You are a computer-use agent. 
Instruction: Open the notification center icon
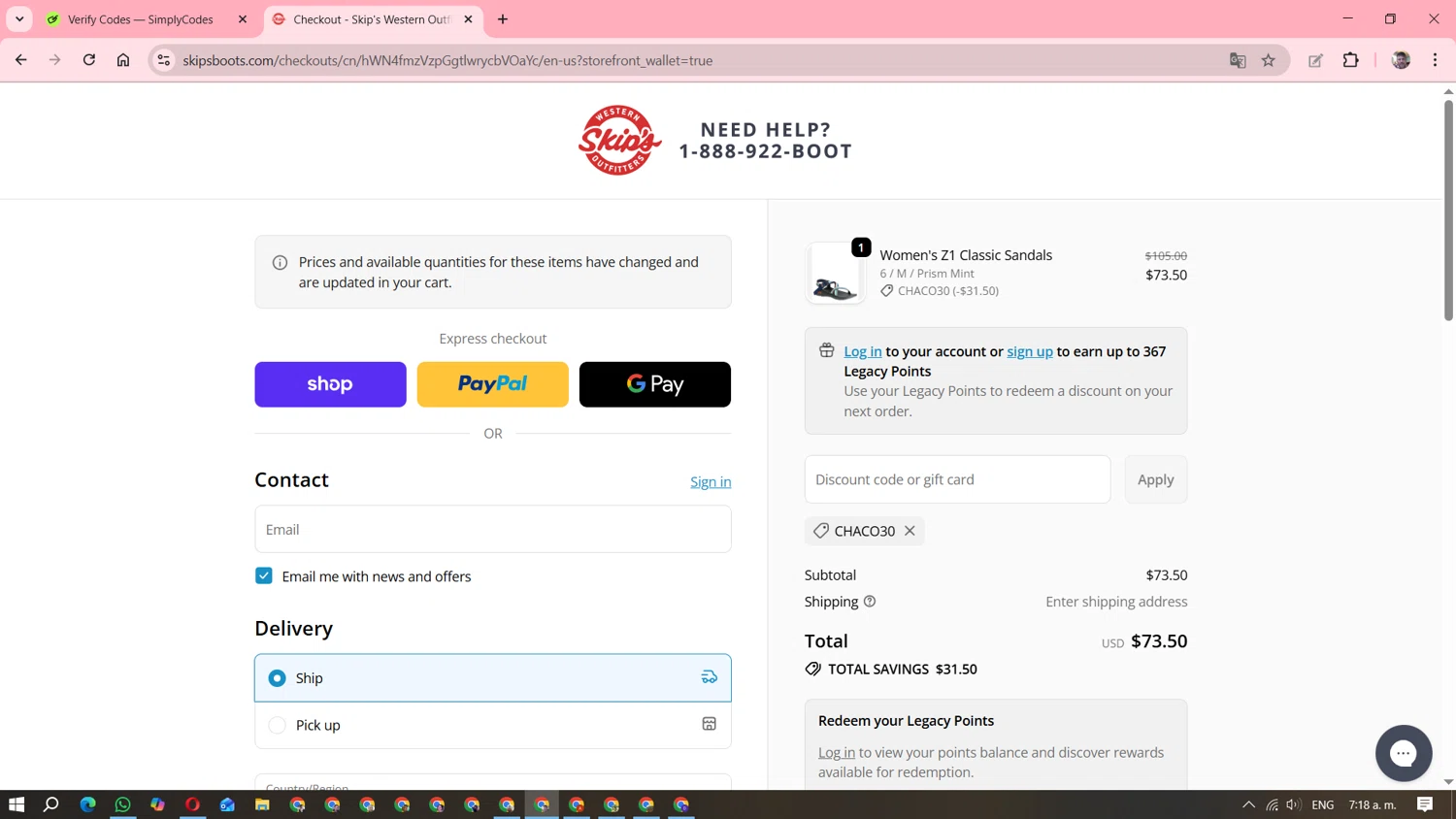point(1425,804)
